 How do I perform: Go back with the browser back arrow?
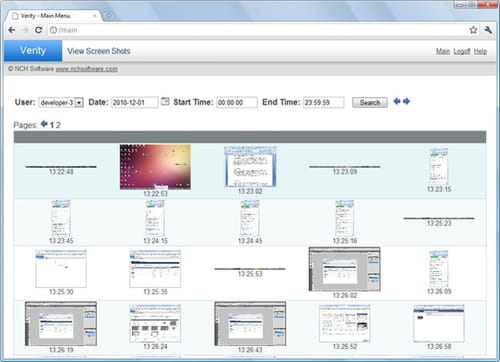point(12,30)
